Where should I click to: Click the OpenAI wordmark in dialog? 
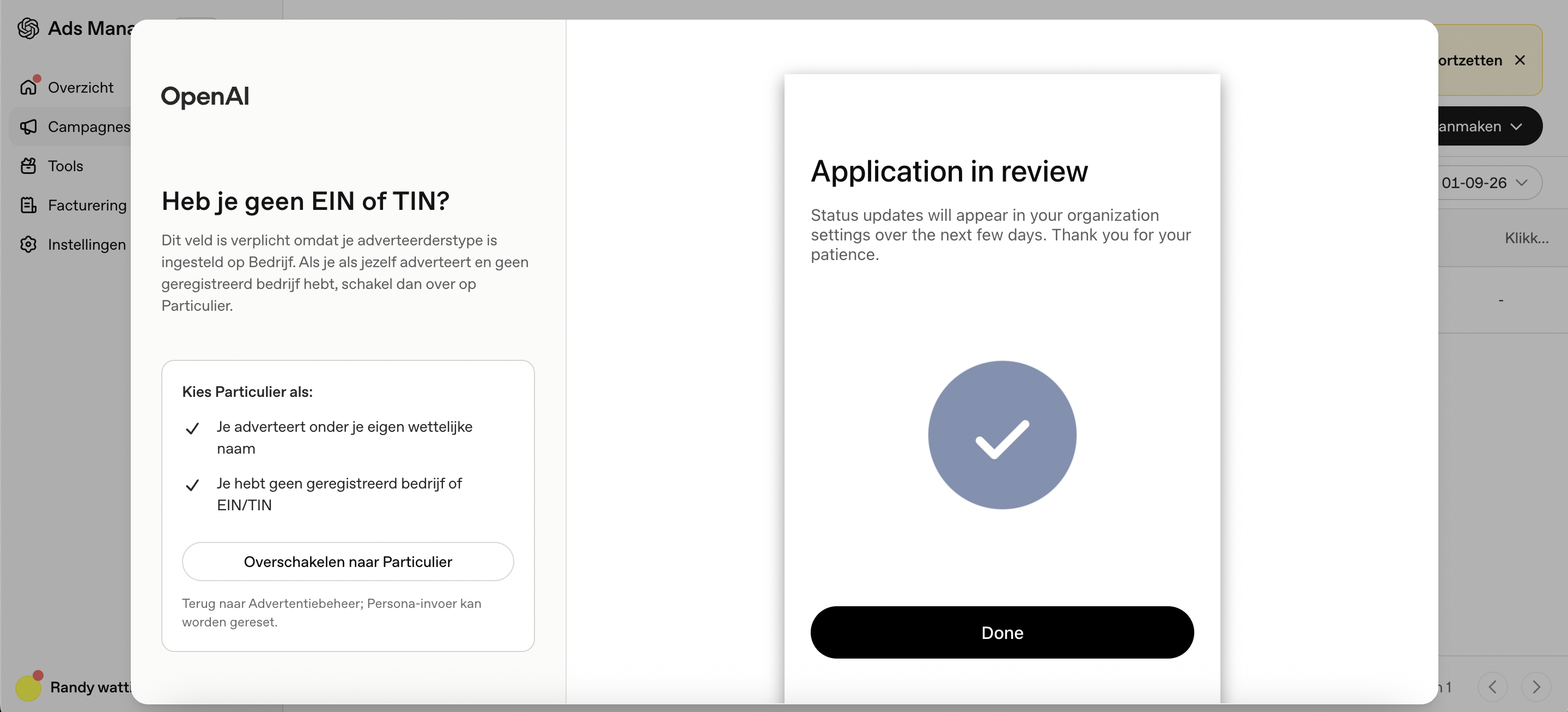coord(205,96)
